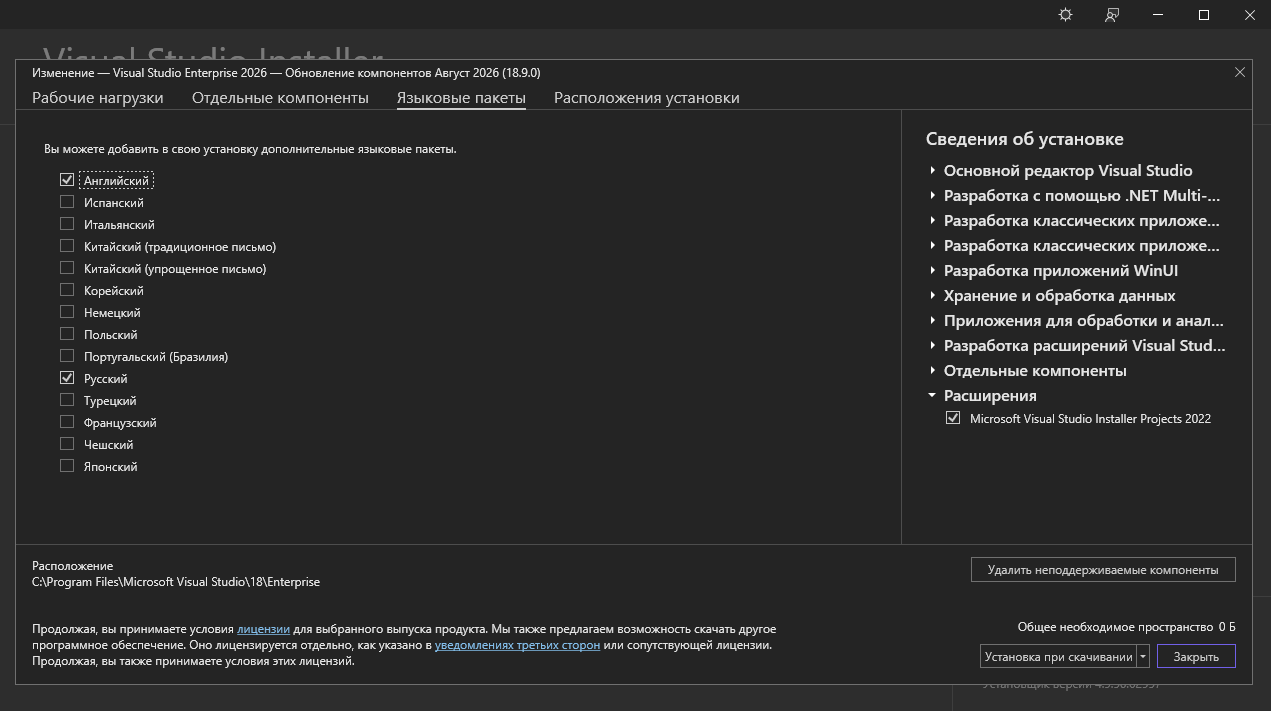Close the modification dialog with X
Viewport: 1271px width, 711px height.
pyautogui.click(x=1240, y=72)
